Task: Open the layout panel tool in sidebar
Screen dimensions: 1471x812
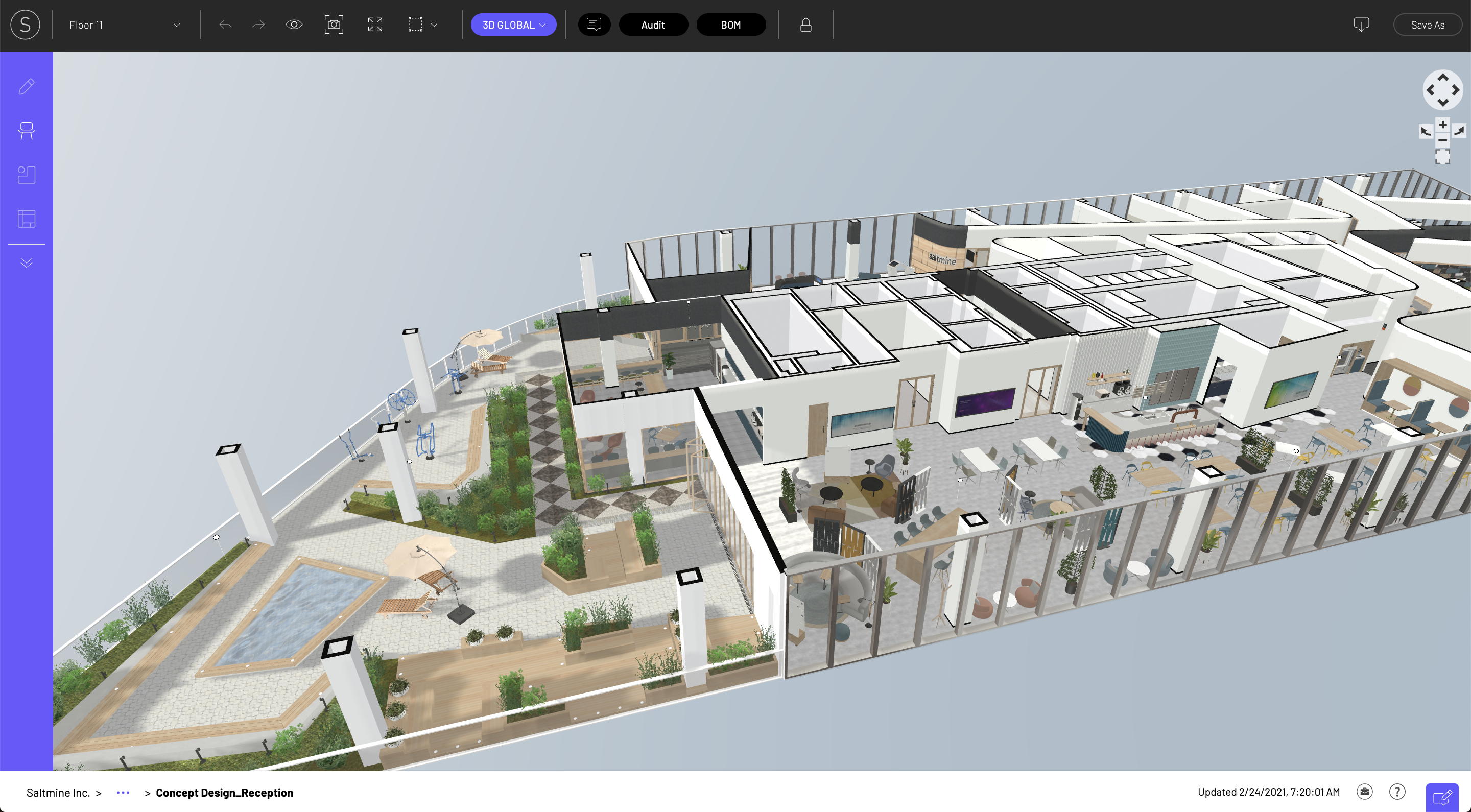Action: point(26,219)
